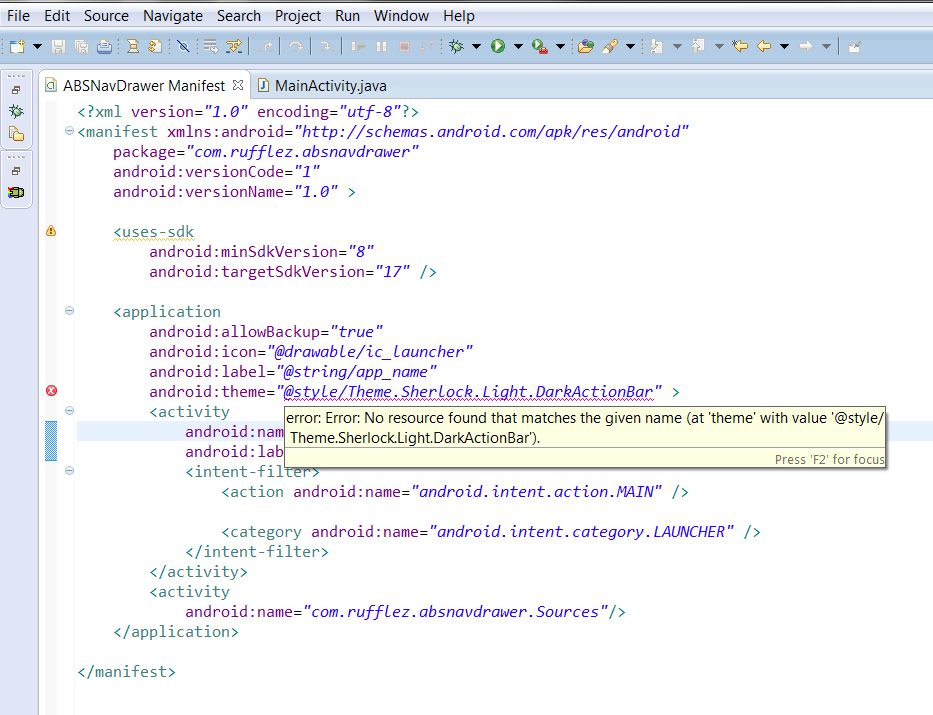The height and width of the screenshot is (715, 933).
Task: Open the Debug view sidebar icon
Action: coord(16,111)
